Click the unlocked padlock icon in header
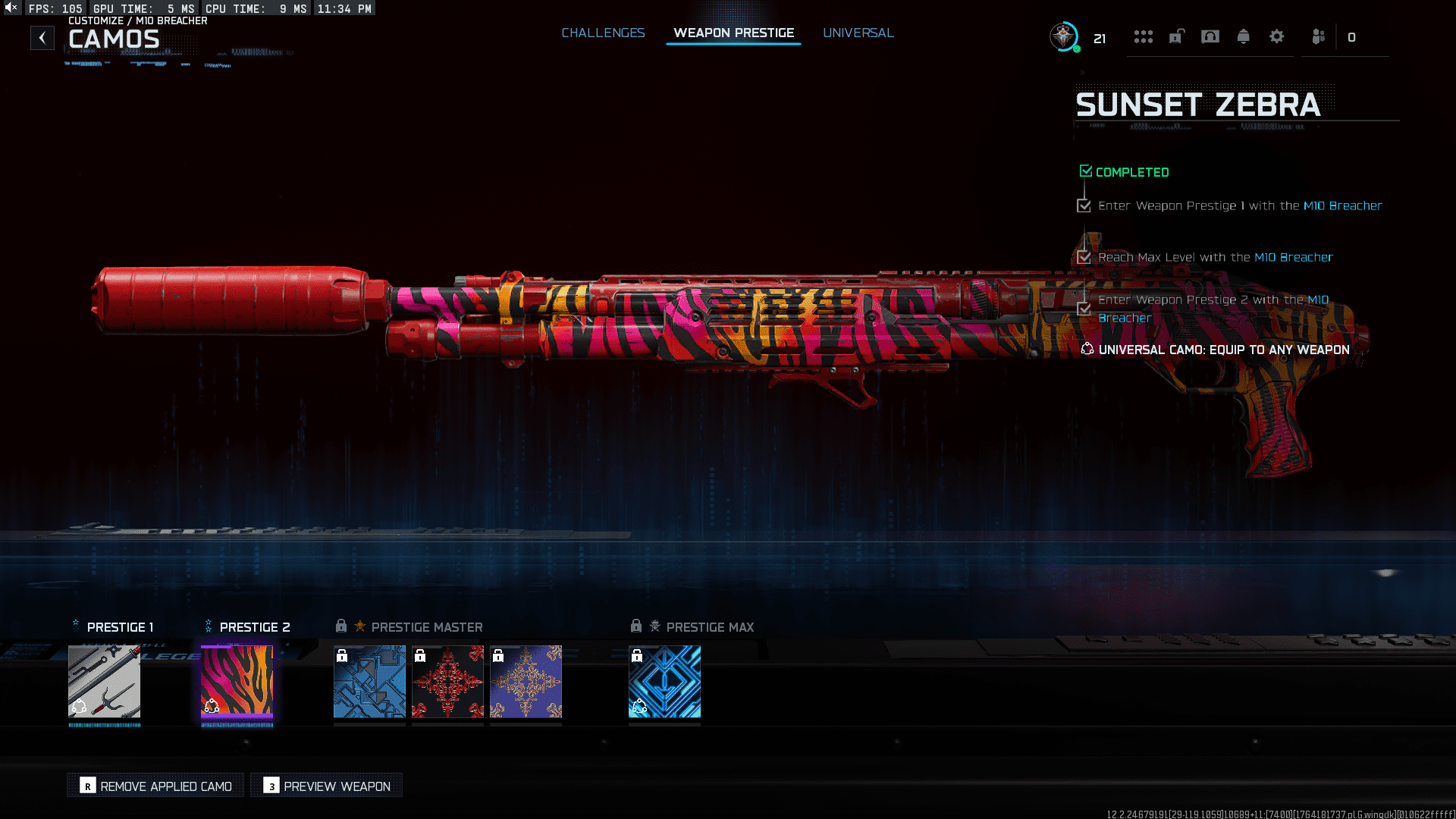This screenshot has height=819, width=1456. pyautogui.click(x=1176, y=36)
